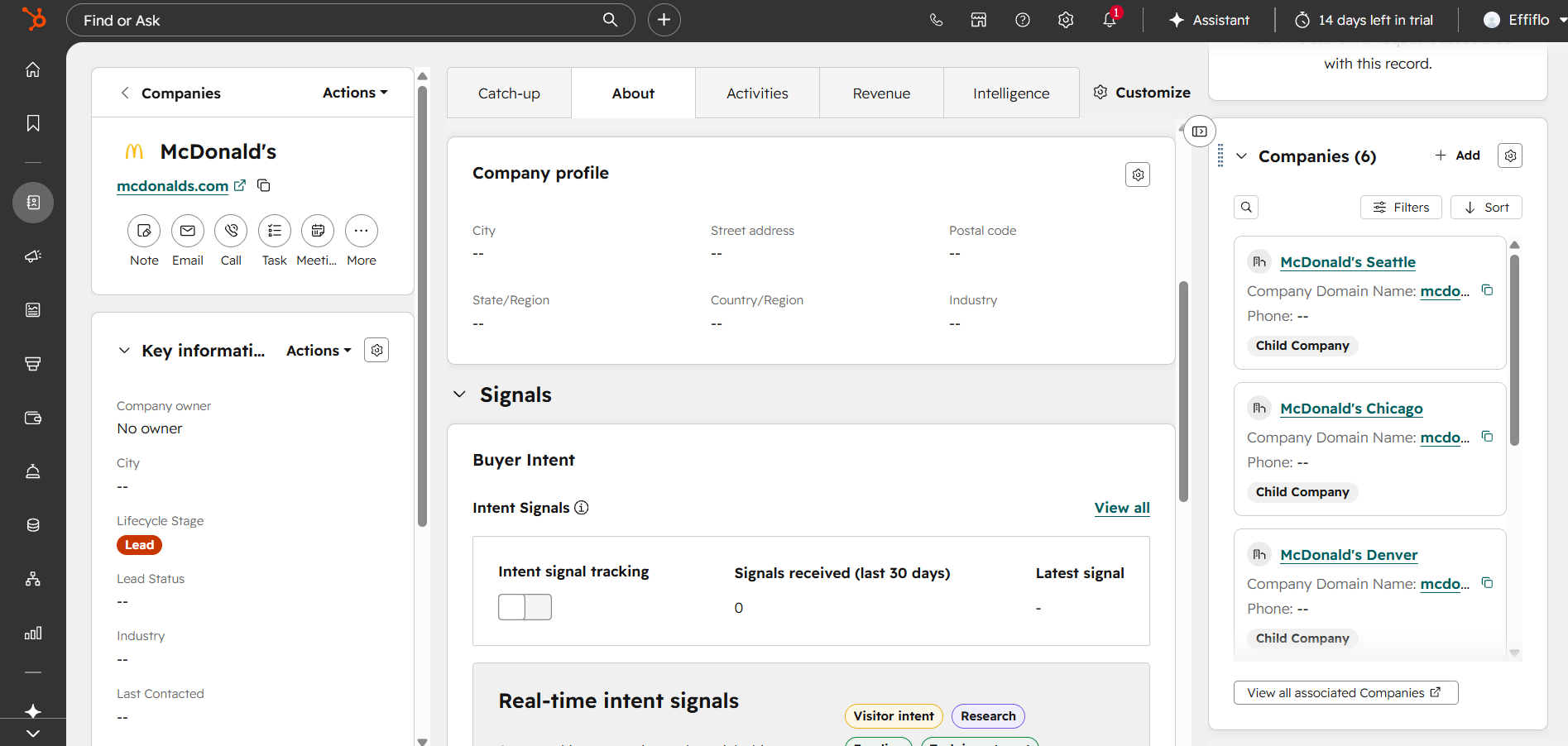Image resolution: width=1568 pixels, height=746 pixels.
Task: Open the Reporting bar chart icon in the sidebar
Action: coord(33,633)
